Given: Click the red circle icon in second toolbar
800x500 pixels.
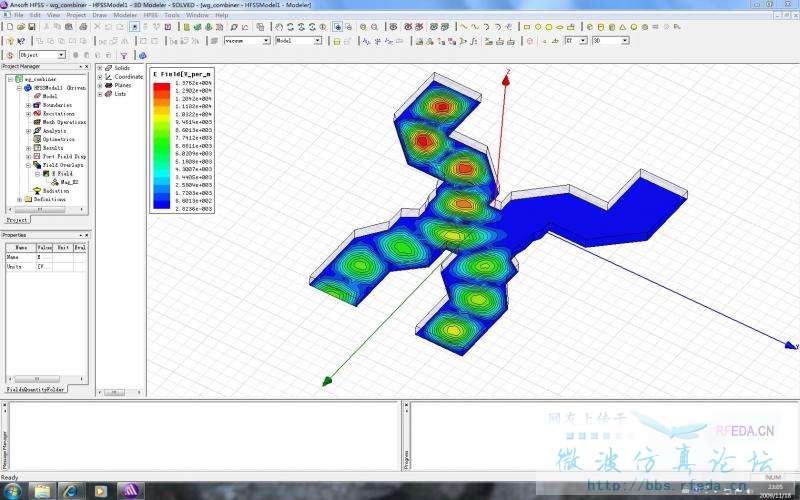Looking at the screenshot, I should coord(530,41).
